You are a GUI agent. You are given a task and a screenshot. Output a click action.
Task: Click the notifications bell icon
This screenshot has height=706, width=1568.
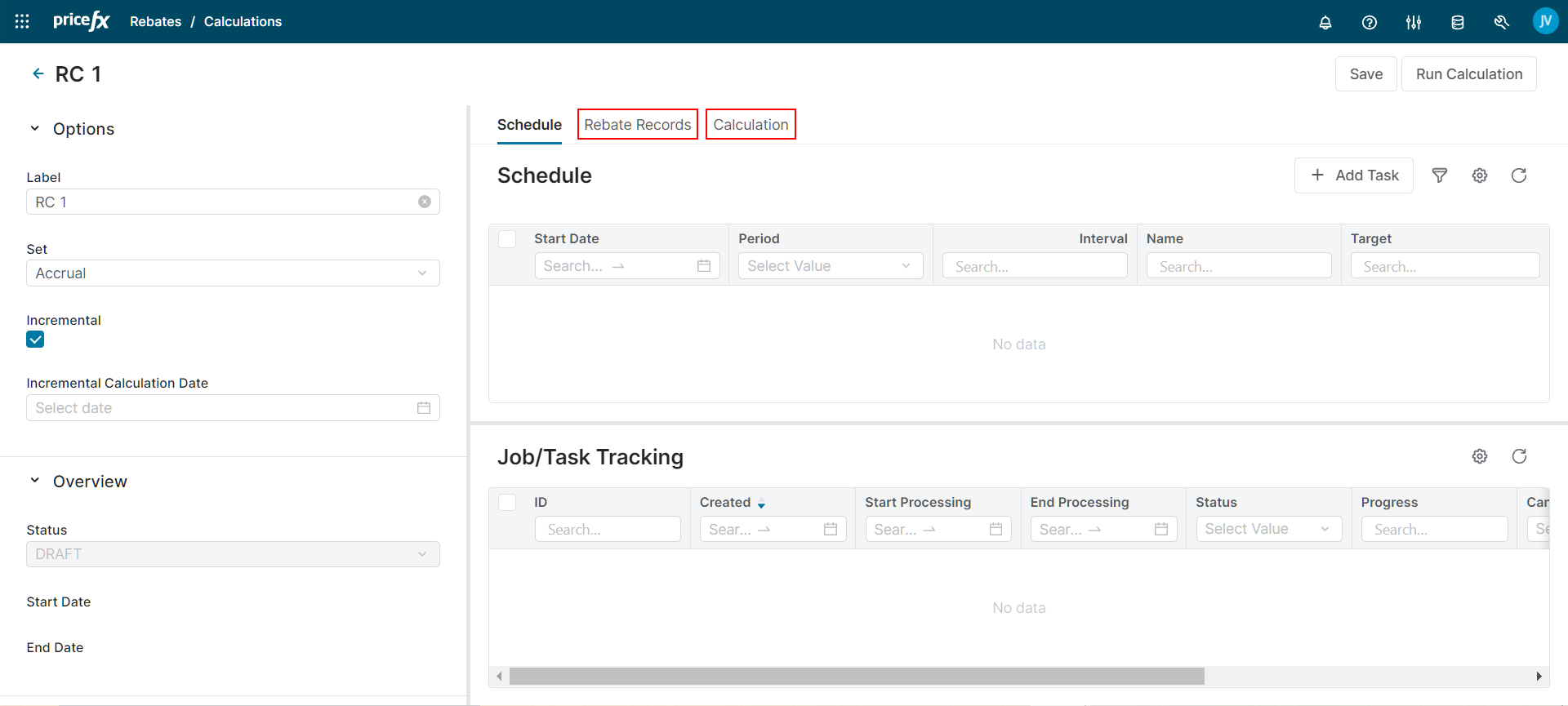(1325, 22)
